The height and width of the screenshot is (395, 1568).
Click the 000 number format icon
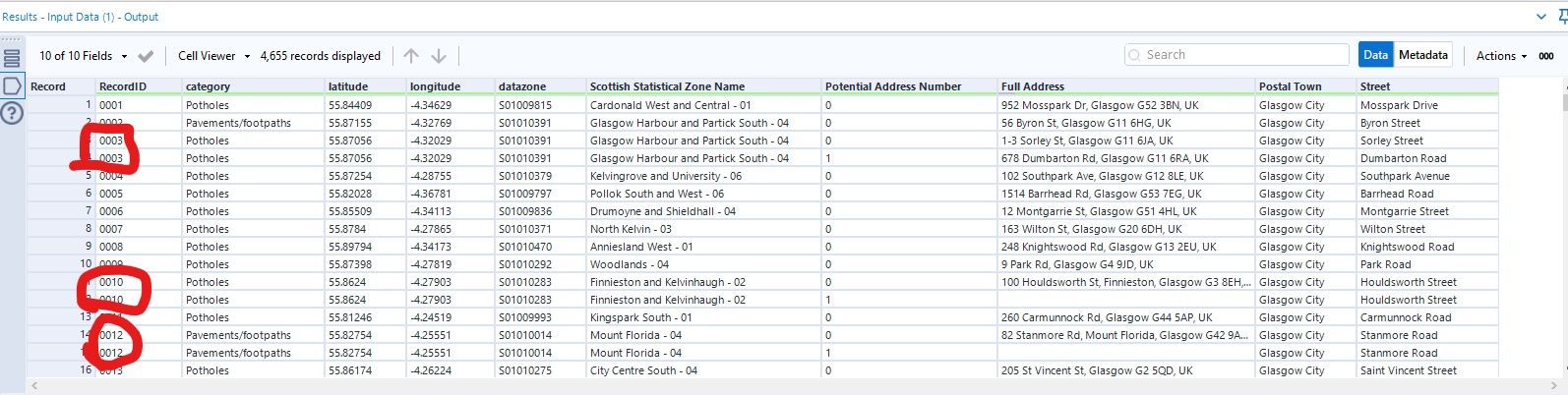[x=1546, y=56]
